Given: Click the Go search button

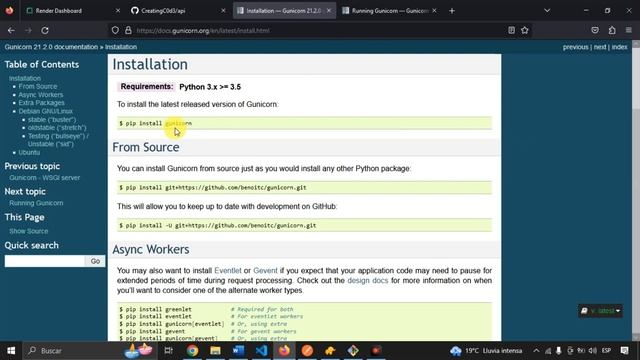Looking at the screenshot, I should (95, 261).
